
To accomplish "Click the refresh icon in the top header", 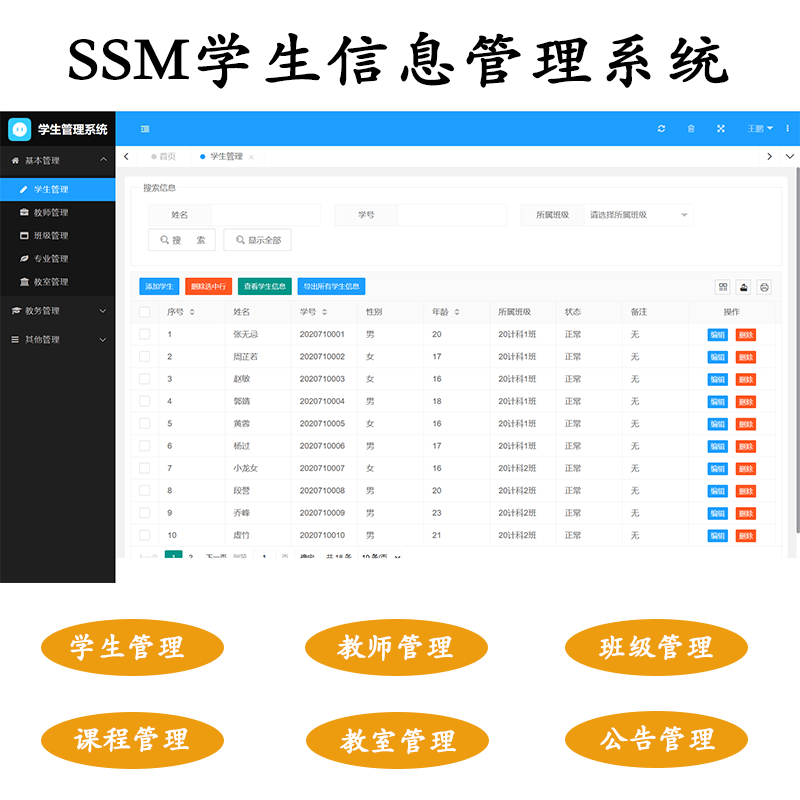I will click(x=662, y=129).
